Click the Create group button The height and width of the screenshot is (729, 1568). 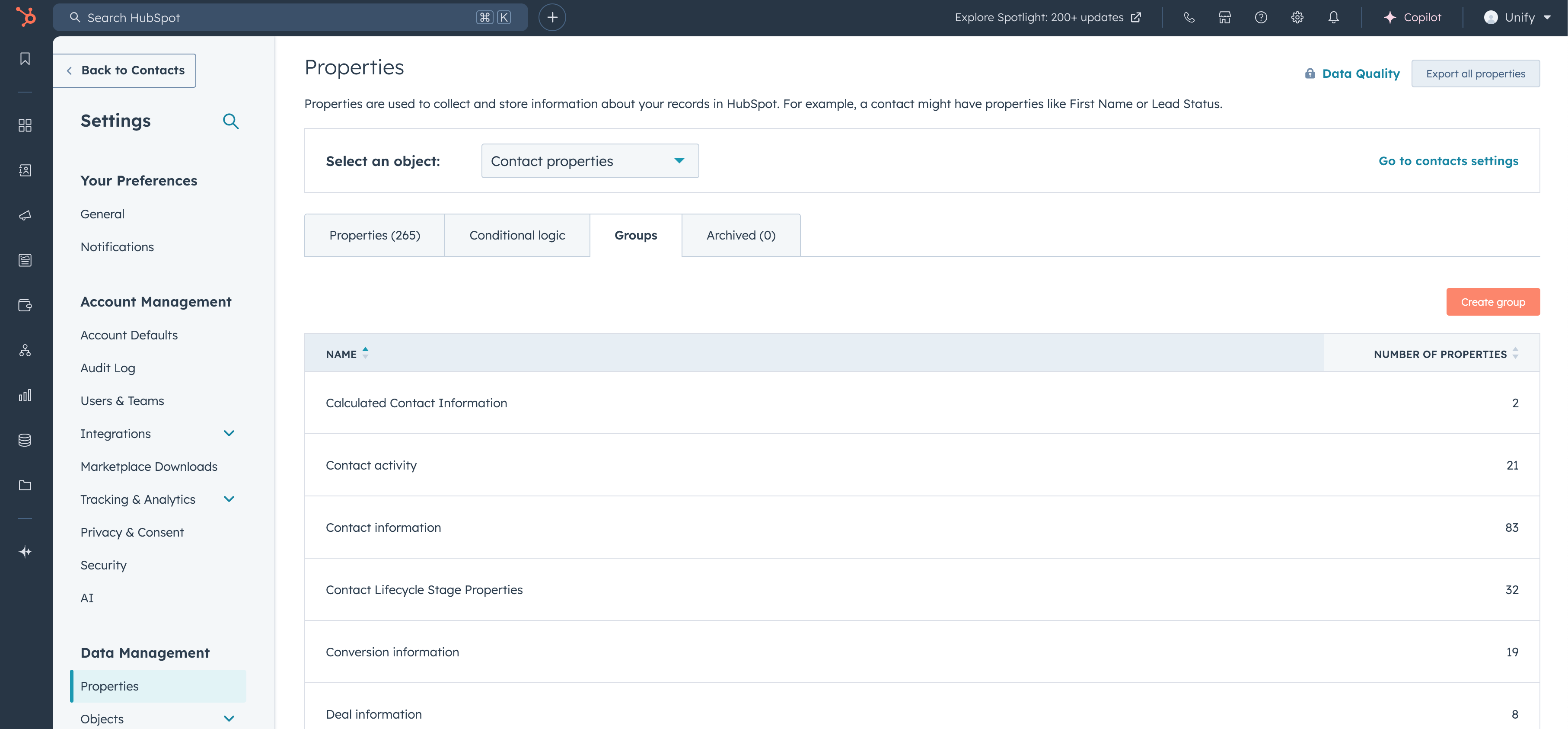coord(1492,302)
